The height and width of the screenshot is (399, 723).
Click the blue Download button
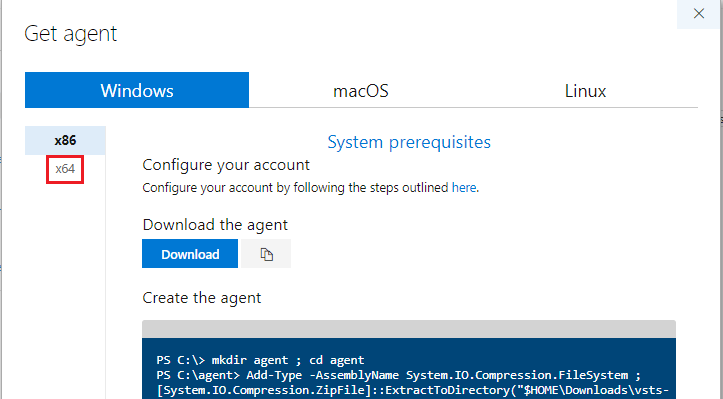click(190, 254)
